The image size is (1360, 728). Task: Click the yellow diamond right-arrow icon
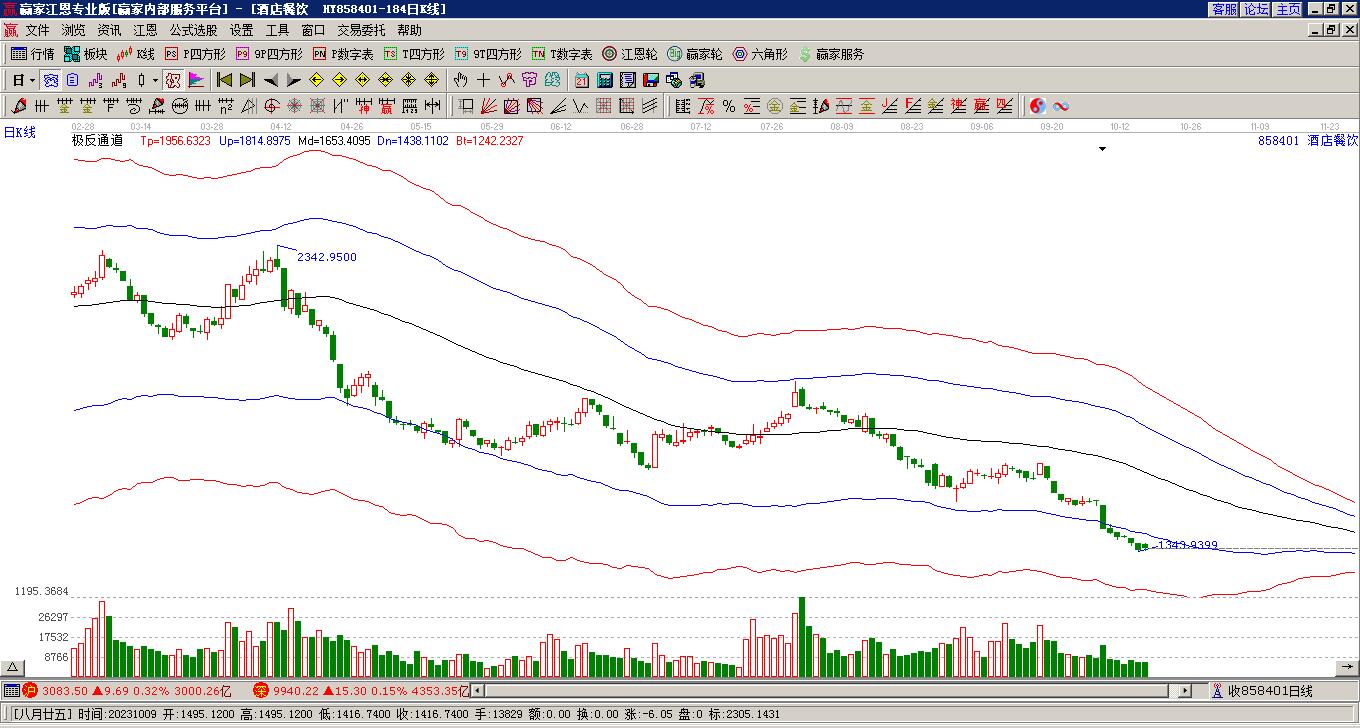coord(340,80)
